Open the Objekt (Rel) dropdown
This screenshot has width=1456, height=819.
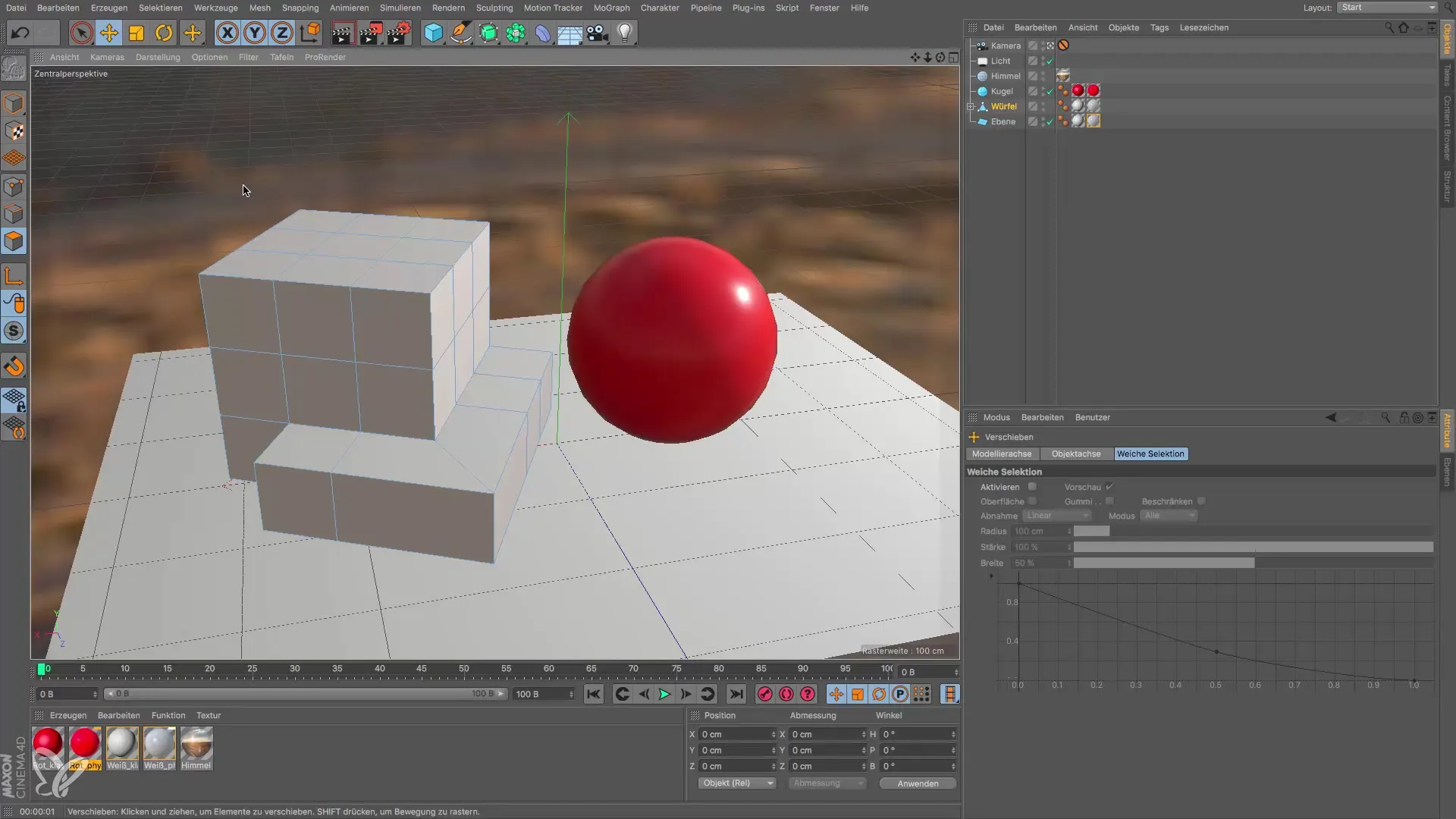click(736, 783)
